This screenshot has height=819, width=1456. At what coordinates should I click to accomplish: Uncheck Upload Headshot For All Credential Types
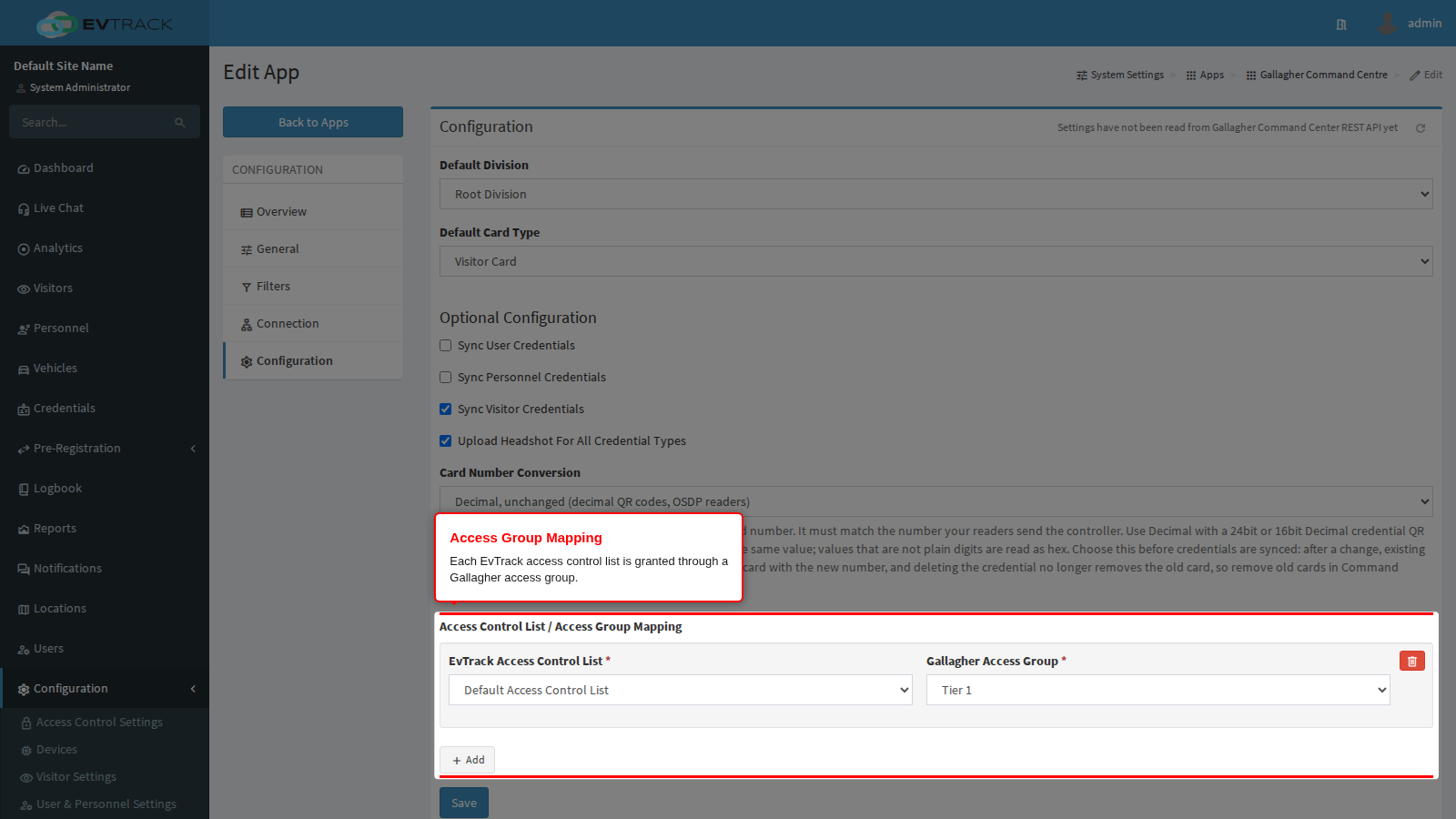(446, 441)
